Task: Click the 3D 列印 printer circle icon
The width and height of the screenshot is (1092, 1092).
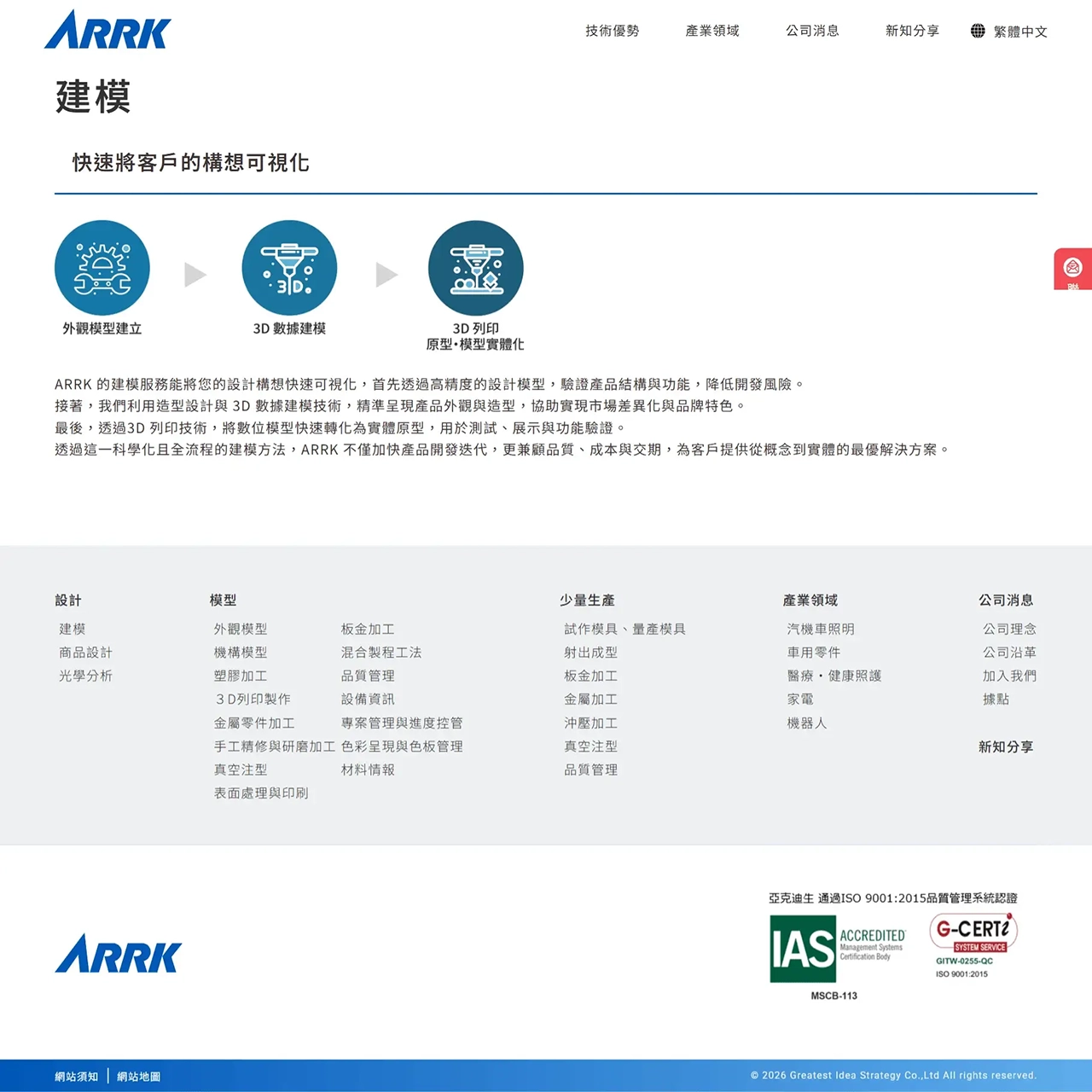Action: (476, 268)
